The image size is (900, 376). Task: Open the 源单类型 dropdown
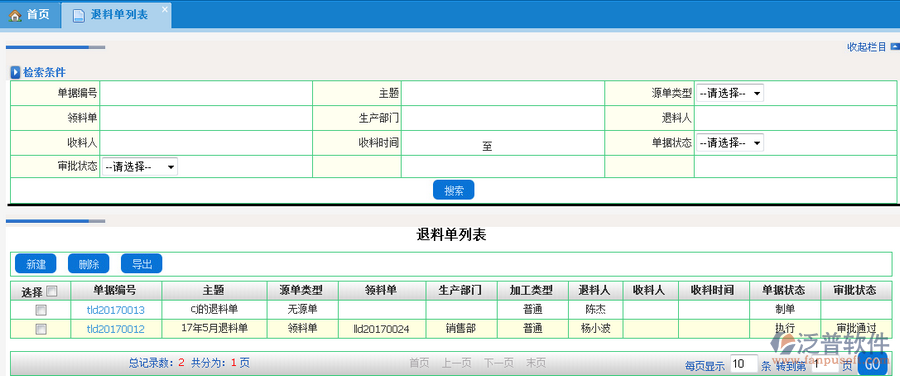[x=730, y=93]
